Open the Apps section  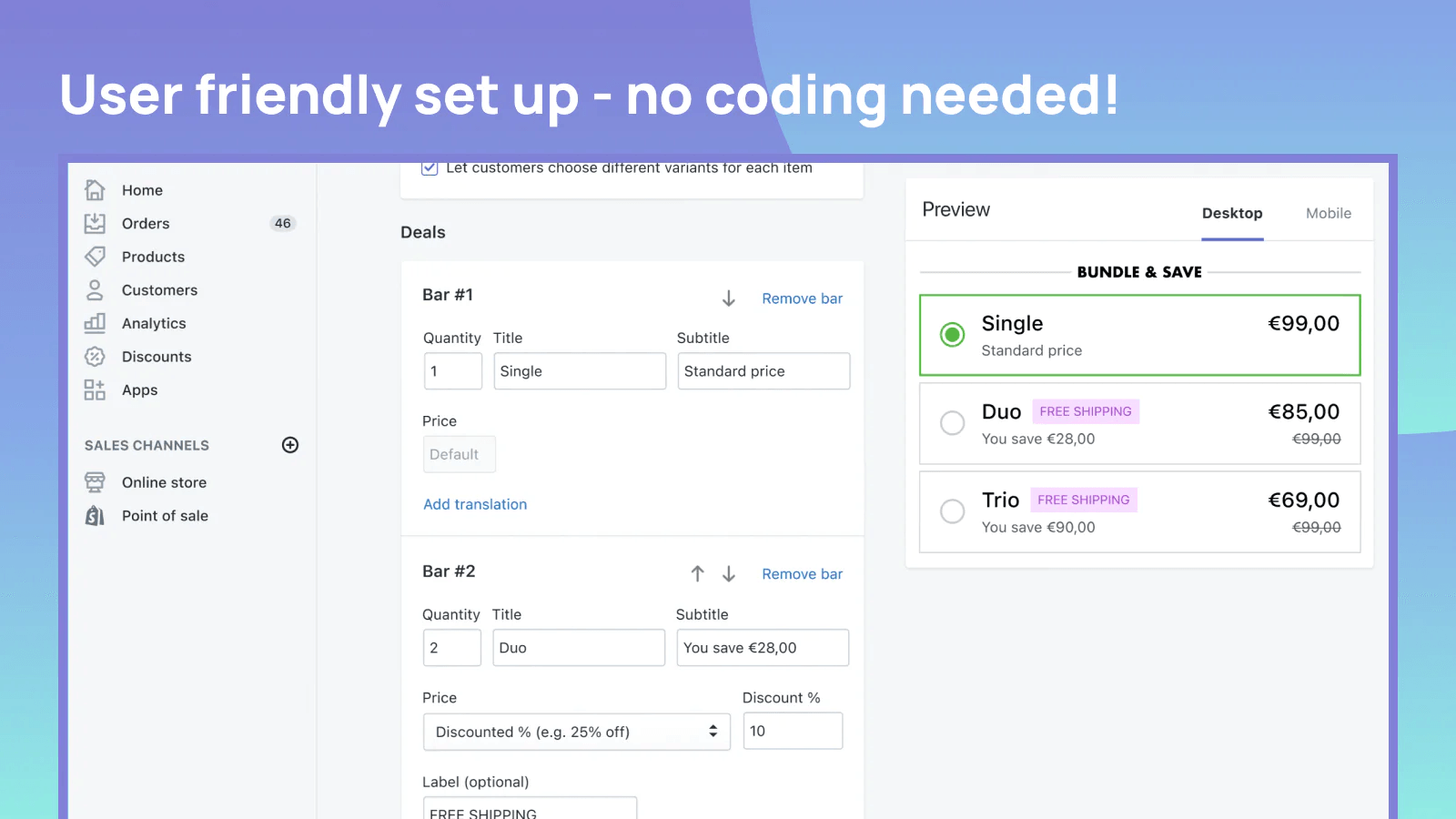(x=96, y=389)
